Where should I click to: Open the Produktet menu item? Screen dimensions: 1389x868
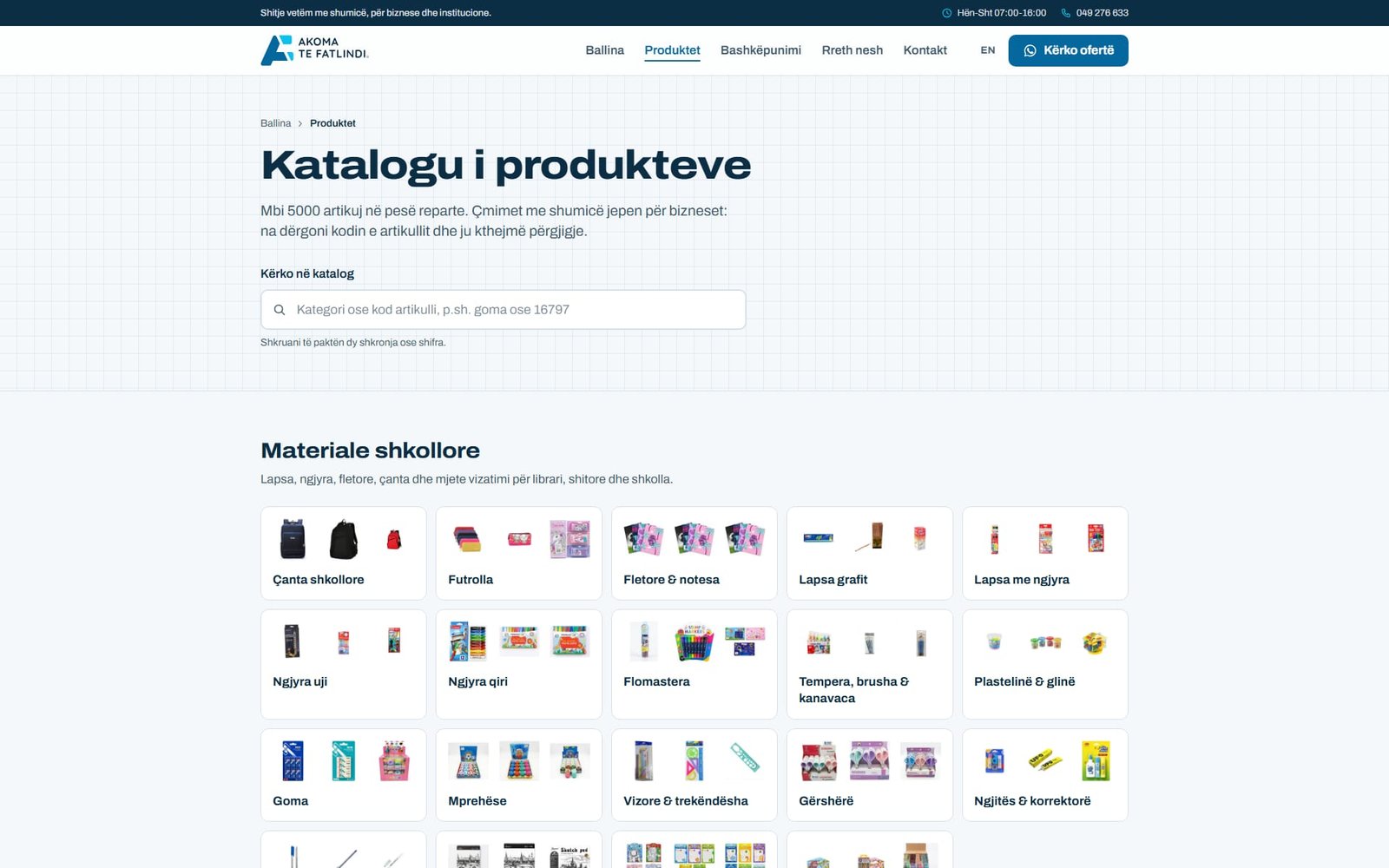point(672,50)
